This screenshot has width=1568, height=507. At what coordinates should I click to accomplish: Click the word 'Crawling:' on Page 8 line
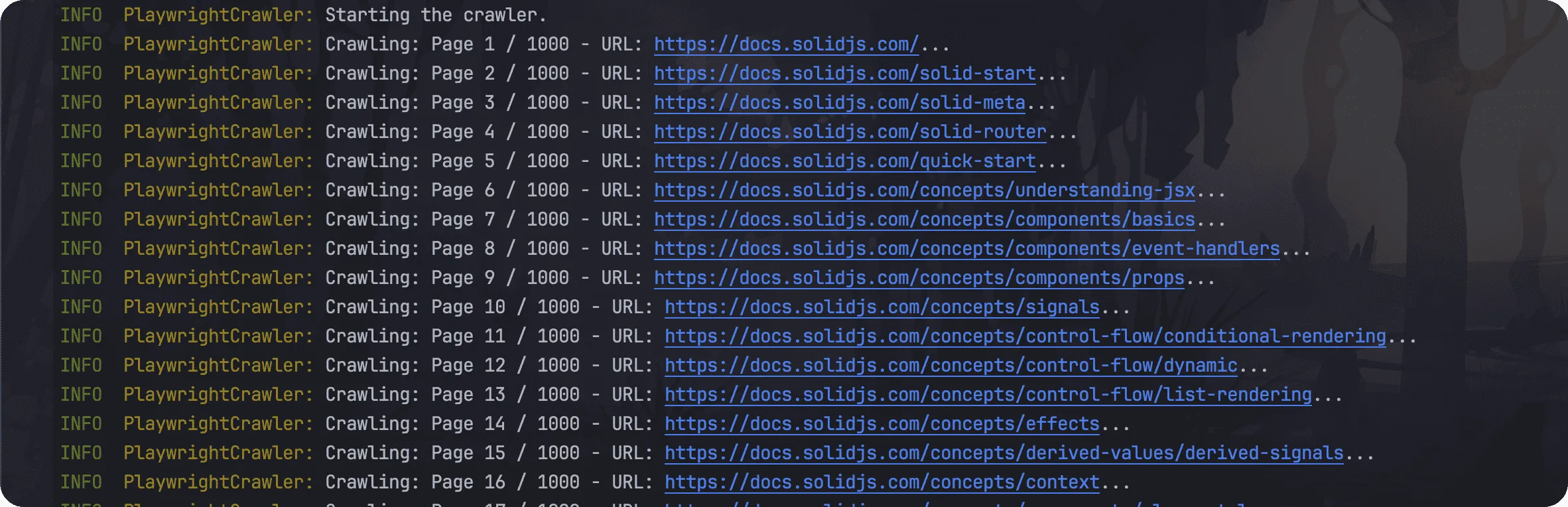[372, 249]
